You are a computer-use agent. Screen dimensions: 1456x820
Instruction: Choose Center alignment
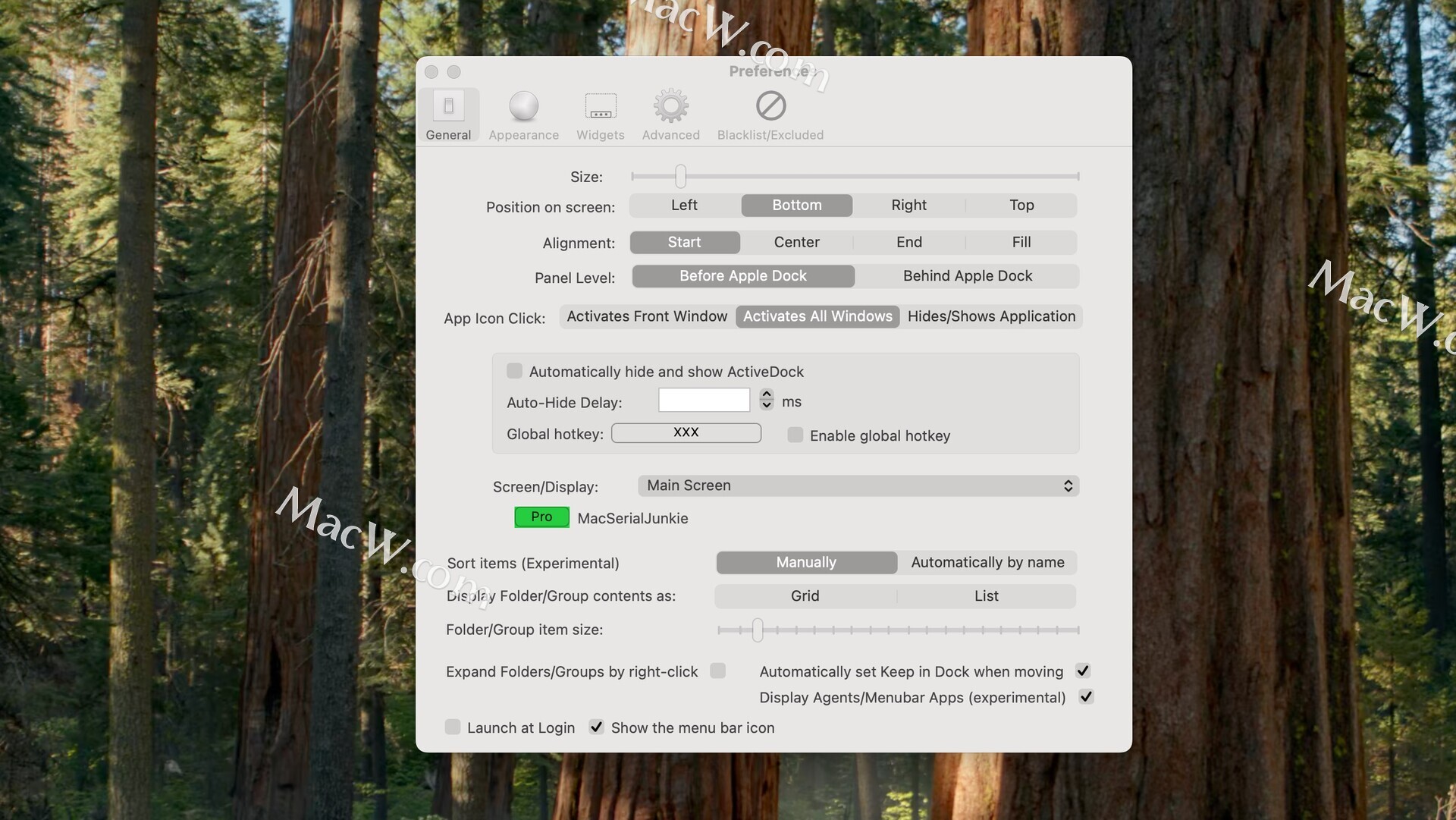pos(797,243)
